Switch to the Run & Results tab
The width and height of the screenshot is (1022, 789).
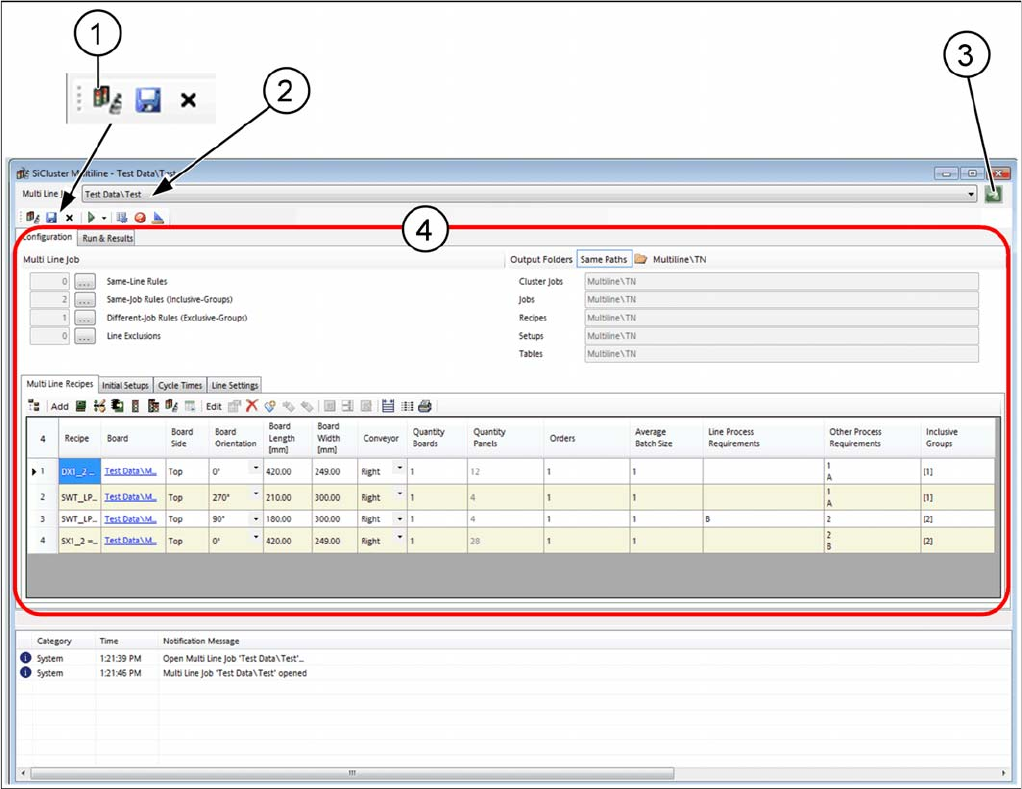coord(107,238)
